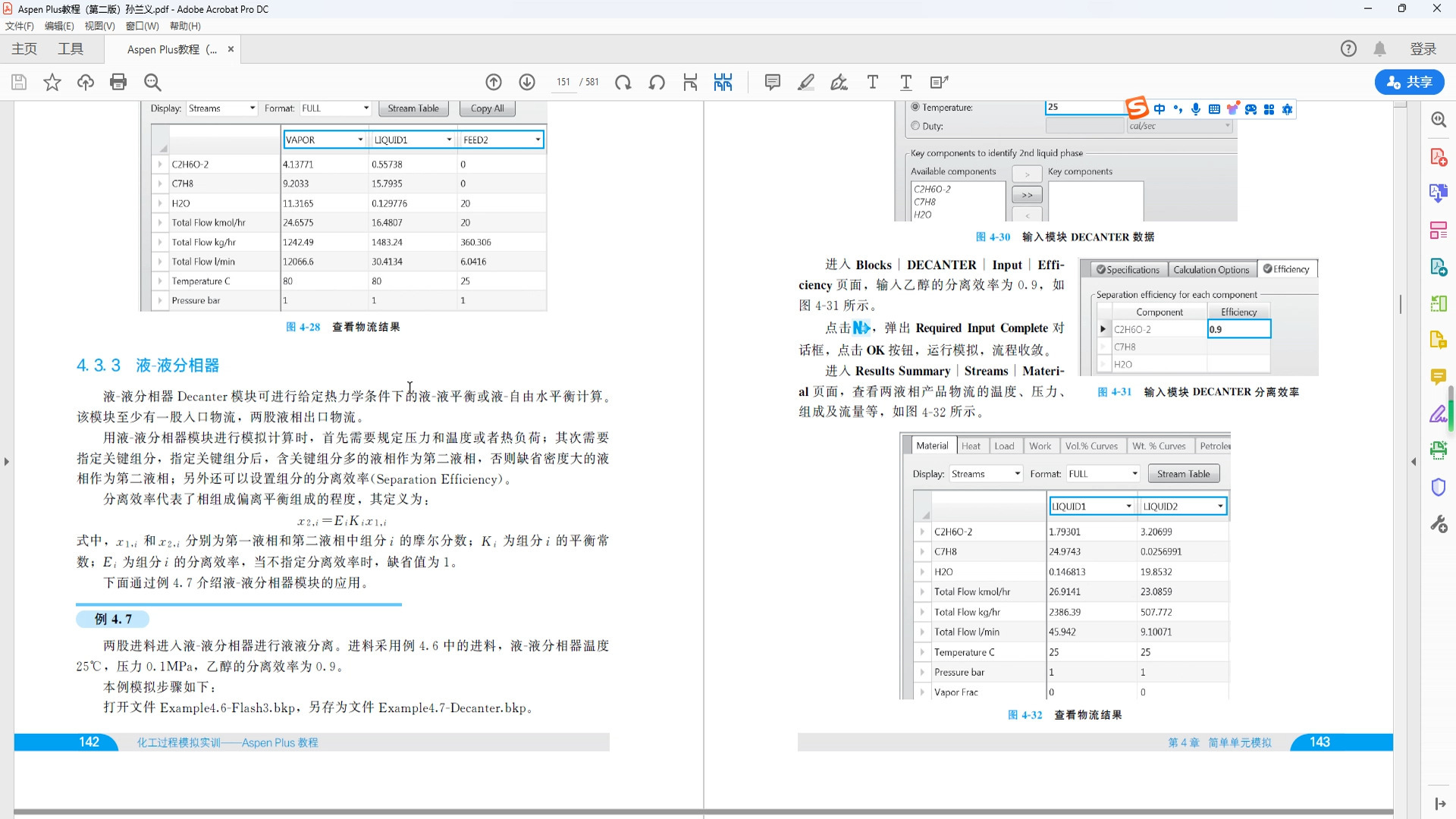Open Create PDF tool in sidebar
1456x819 pixels.
click(x=1439, y=157)
